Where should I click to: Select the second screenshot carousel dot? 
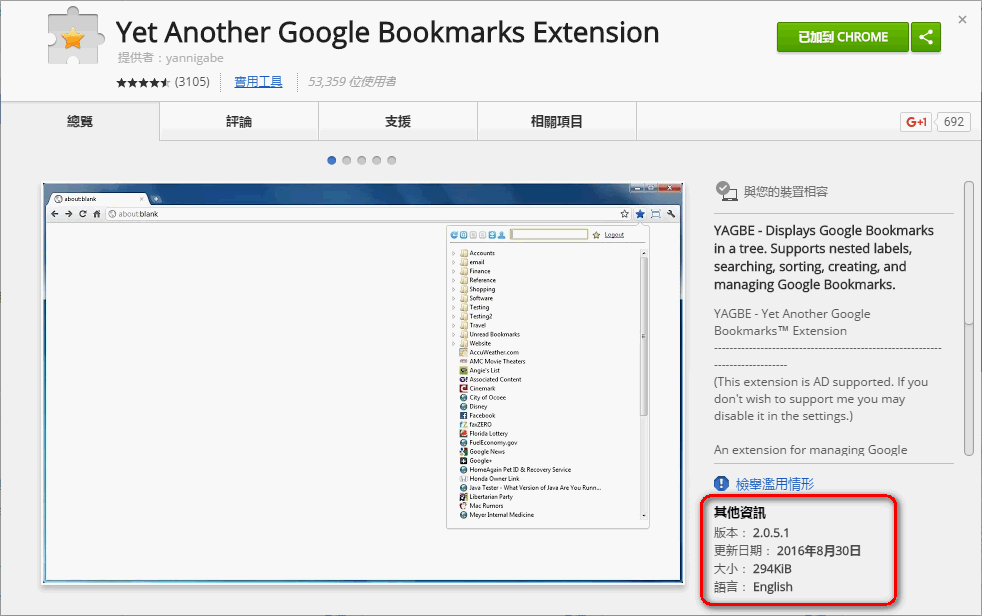[347, 160]
